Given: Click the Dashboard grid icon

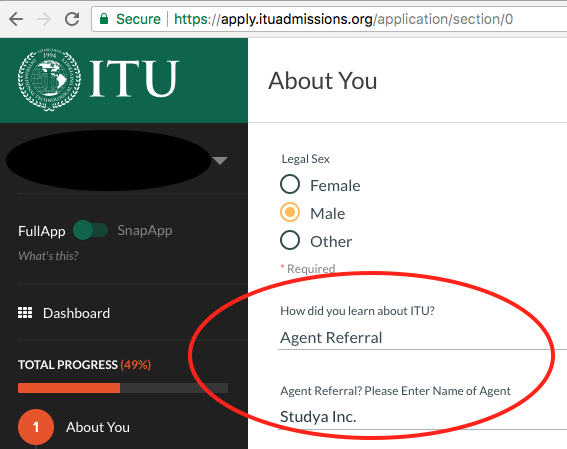Looking at the screenshot, I should click(25, 313).
